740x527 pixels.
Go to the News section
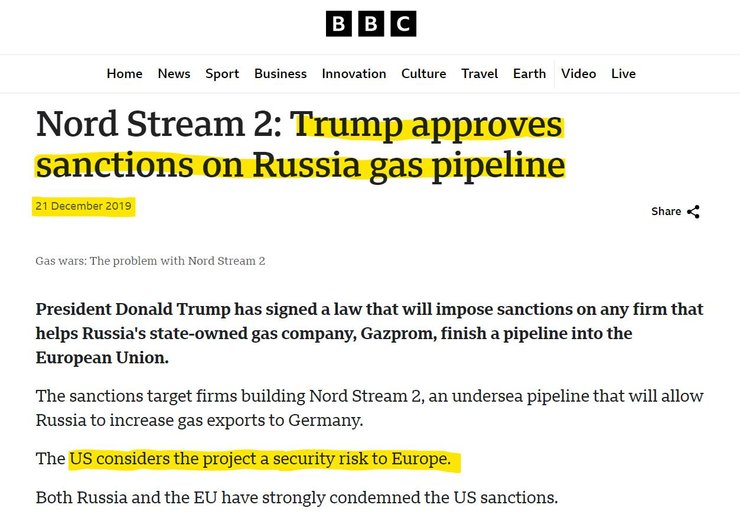[x=174, y=74]
